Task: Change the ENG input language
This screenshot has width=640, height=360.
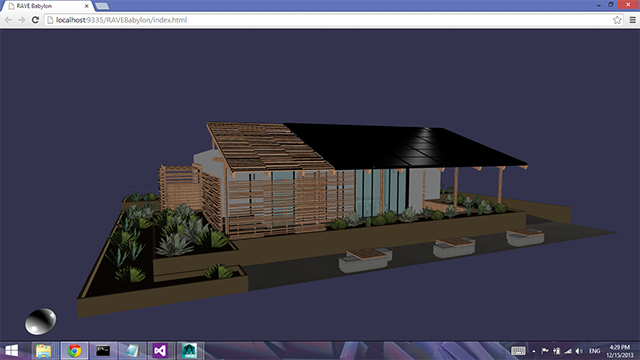Action: pos(594,351)
